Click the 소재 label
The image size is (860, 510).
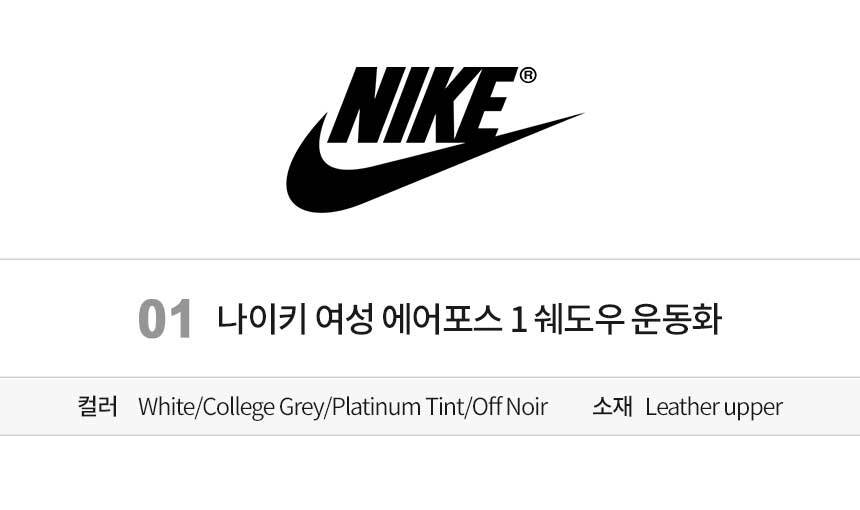pyautogui.click(x=613, y=406)
